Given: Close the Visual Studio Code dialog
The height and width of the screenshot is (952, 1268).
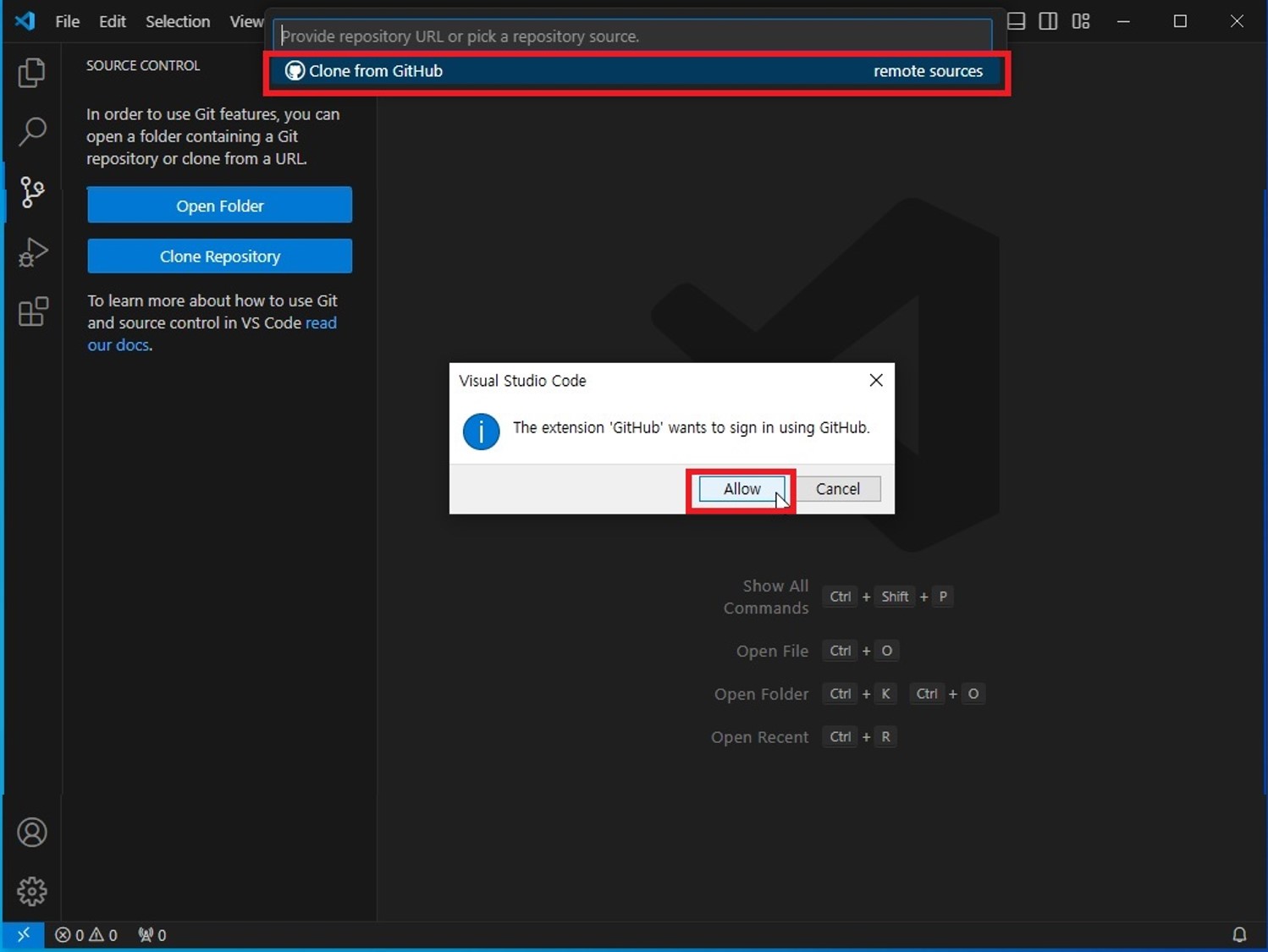Looking at the screenshot, I should (876, 381).
